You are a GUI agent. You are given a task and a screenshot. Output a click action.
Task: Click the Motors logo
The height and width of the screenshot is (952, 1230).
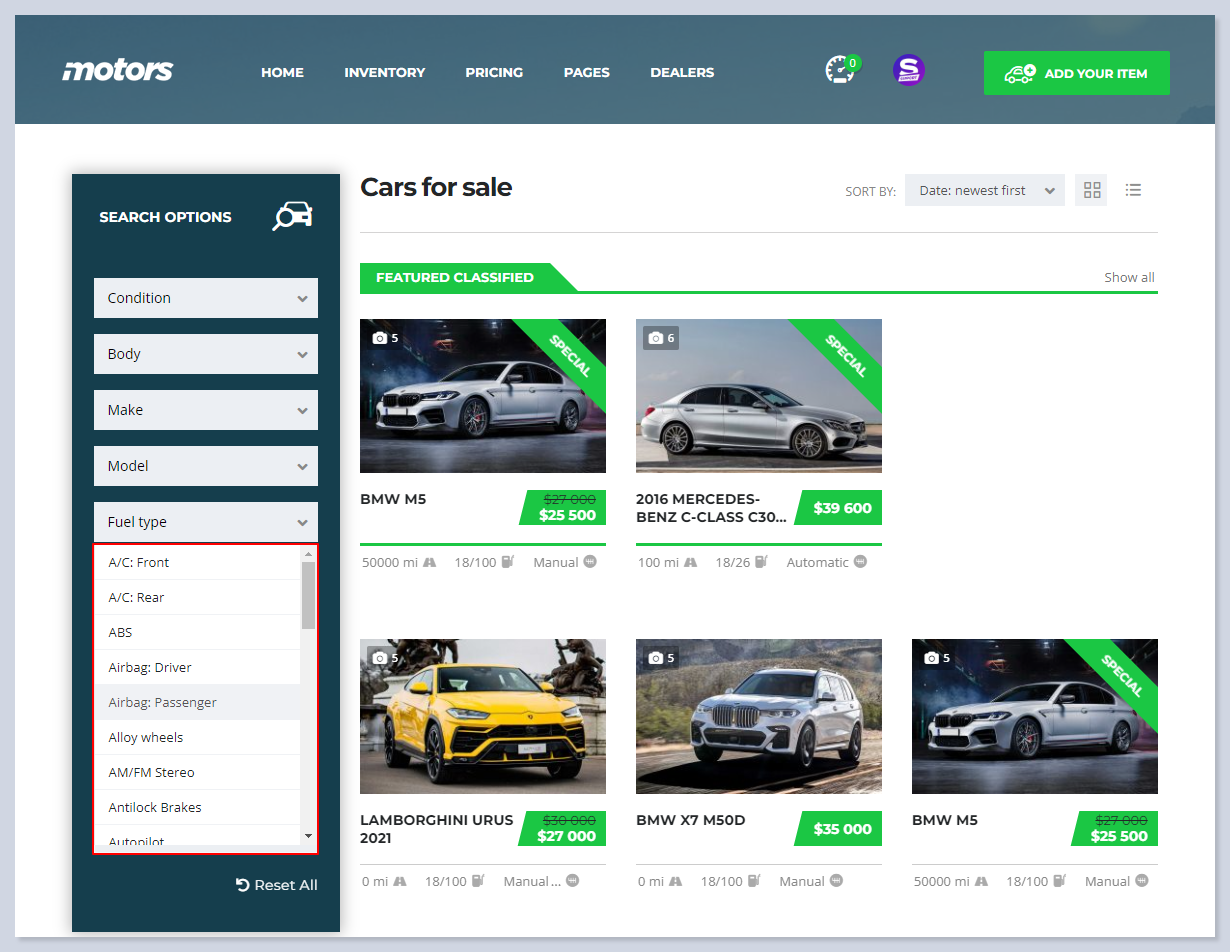click(x=118, y=71)
